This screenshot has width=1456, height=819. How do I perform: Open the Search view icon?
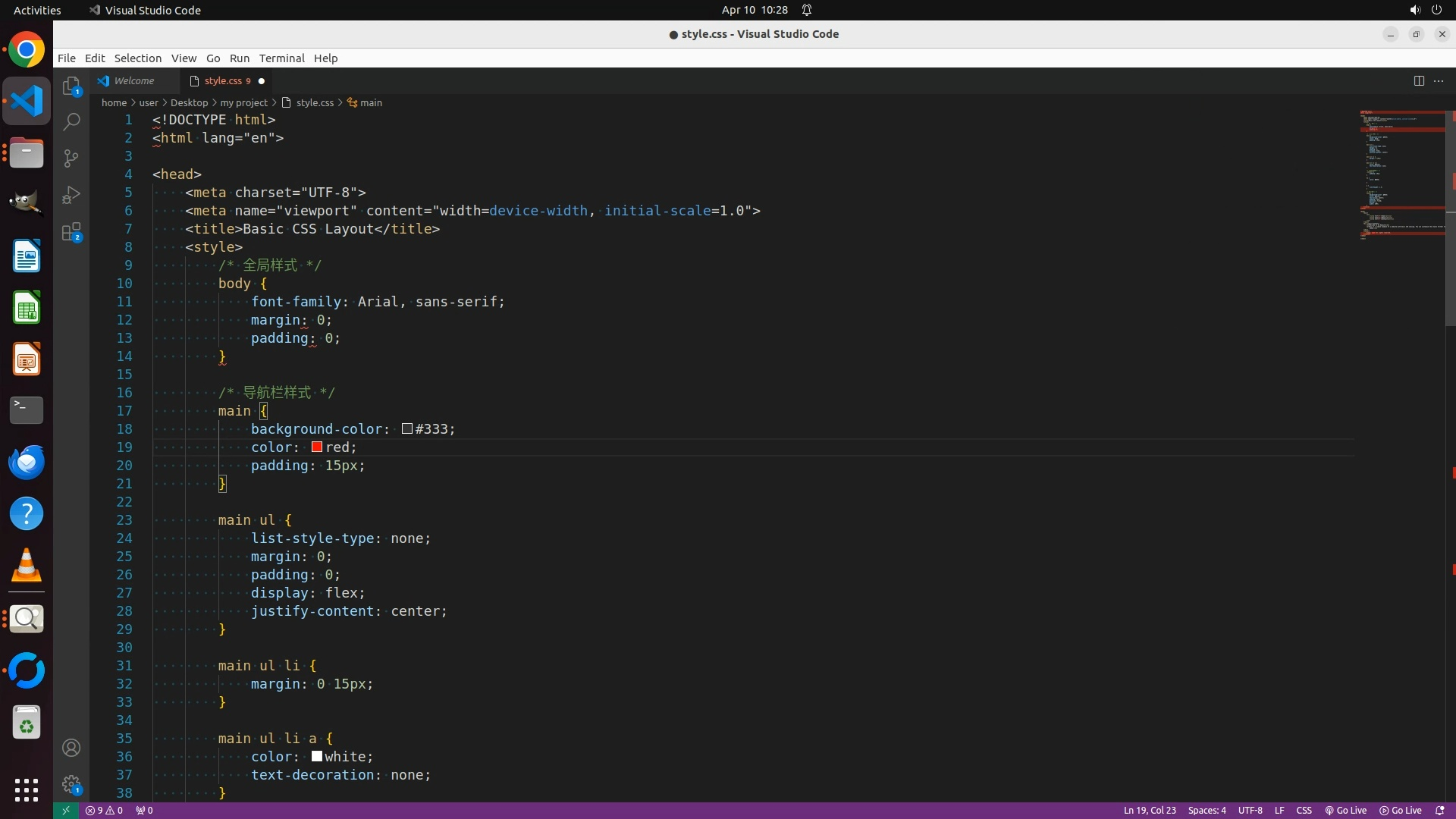click(71, 121)
